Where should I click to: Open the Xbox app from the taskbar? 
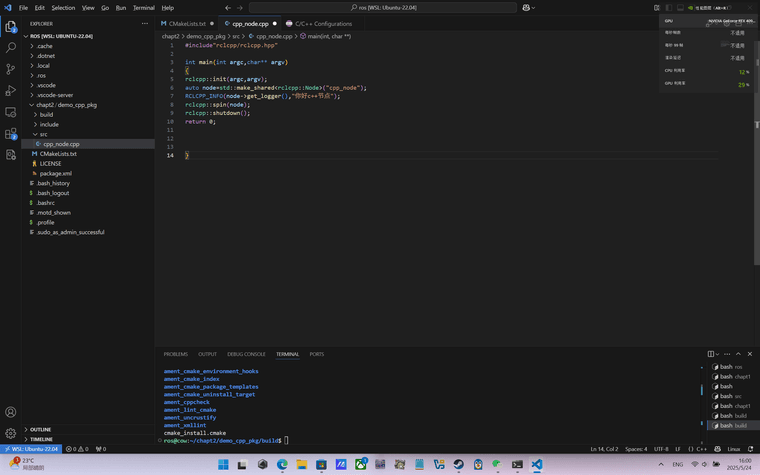(x=361, y=465)
